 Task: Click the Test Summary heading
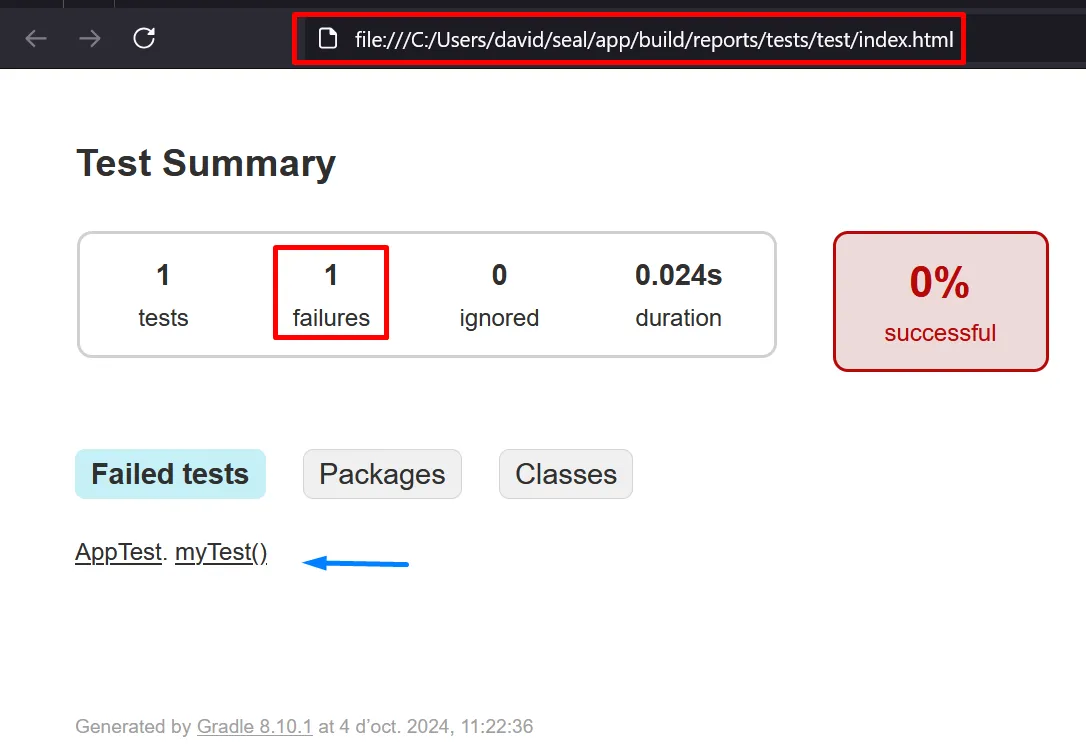click(x=206, y=163)
